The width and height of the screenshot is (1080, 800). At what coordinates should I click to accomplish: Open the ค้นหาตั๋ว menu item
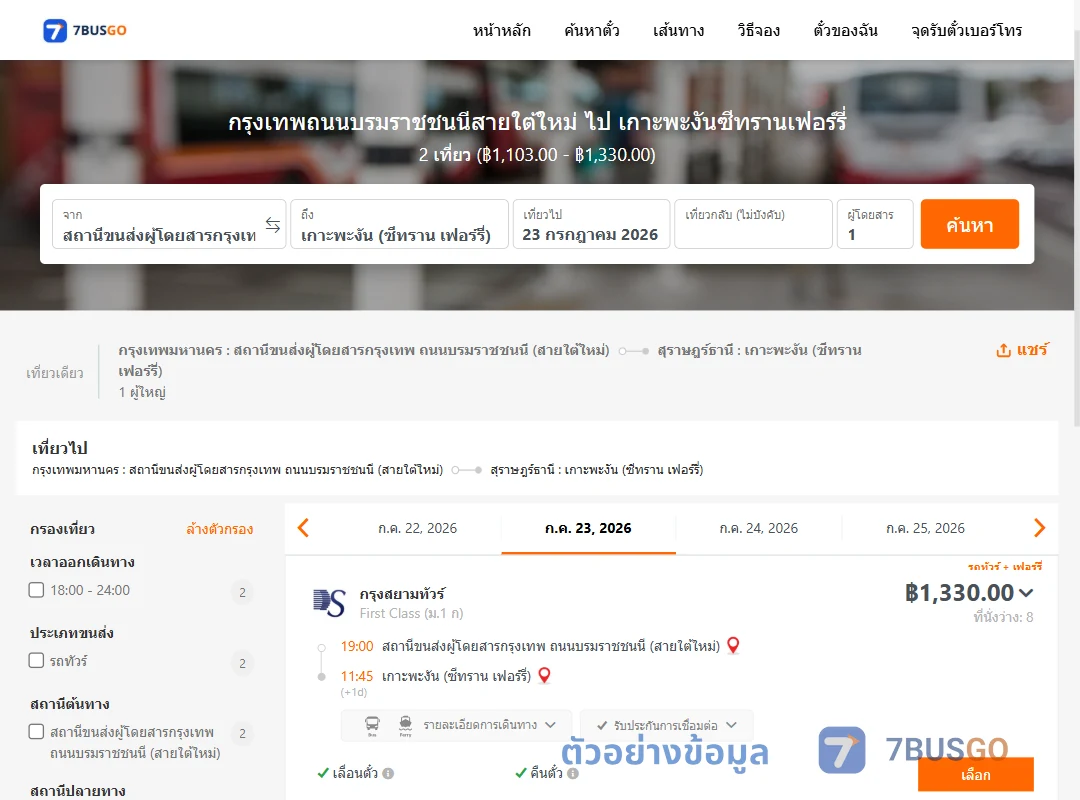pos(592,30)
